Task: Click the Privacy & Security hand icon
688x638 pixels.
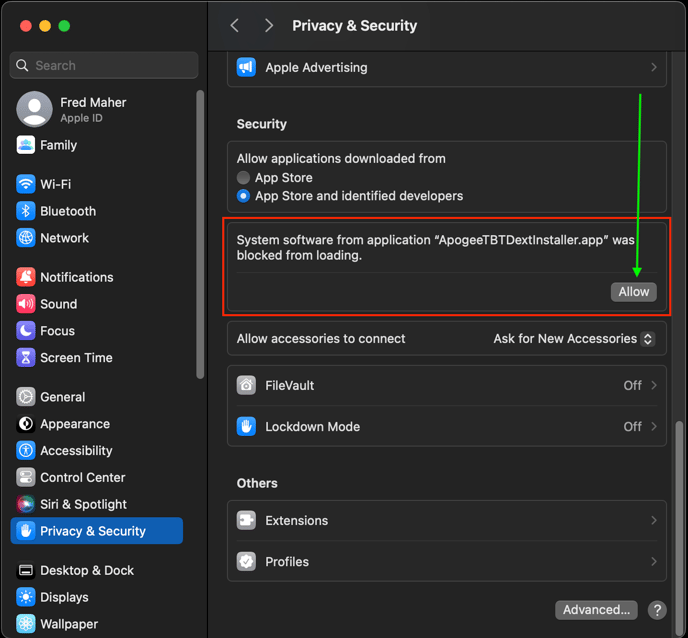Action: [25, 531]
